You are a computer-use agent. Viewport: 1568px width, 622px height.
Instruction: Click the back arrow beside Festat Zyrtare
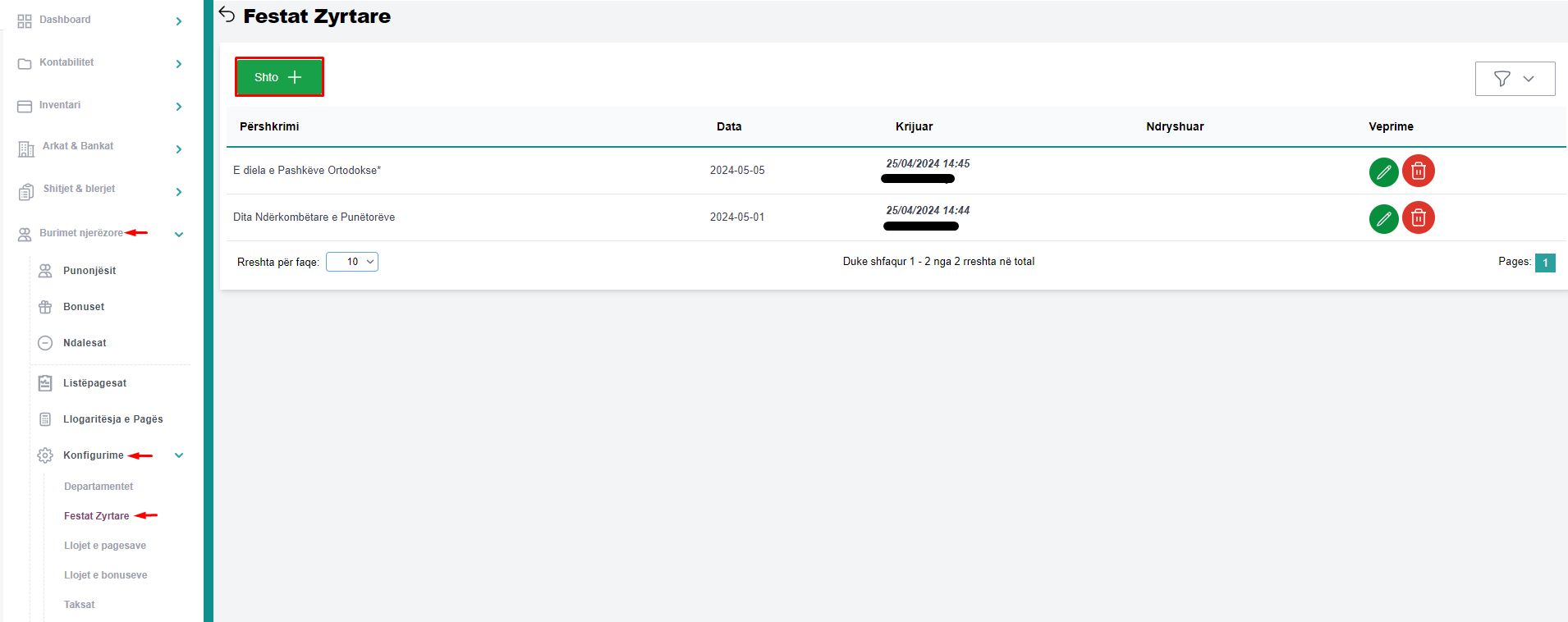tap(227, 15)
